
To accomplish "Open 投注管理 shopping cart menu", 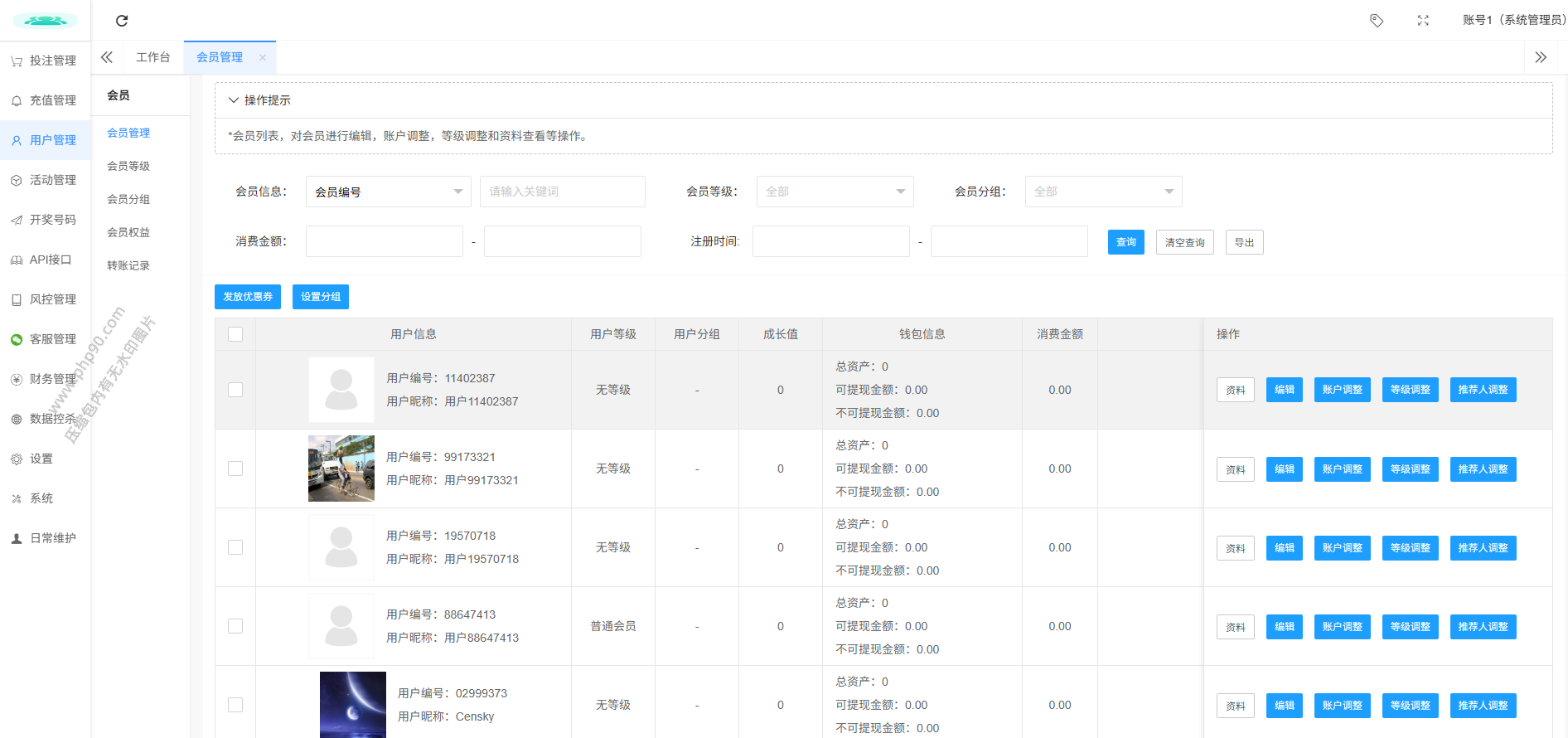I will 45,61.
